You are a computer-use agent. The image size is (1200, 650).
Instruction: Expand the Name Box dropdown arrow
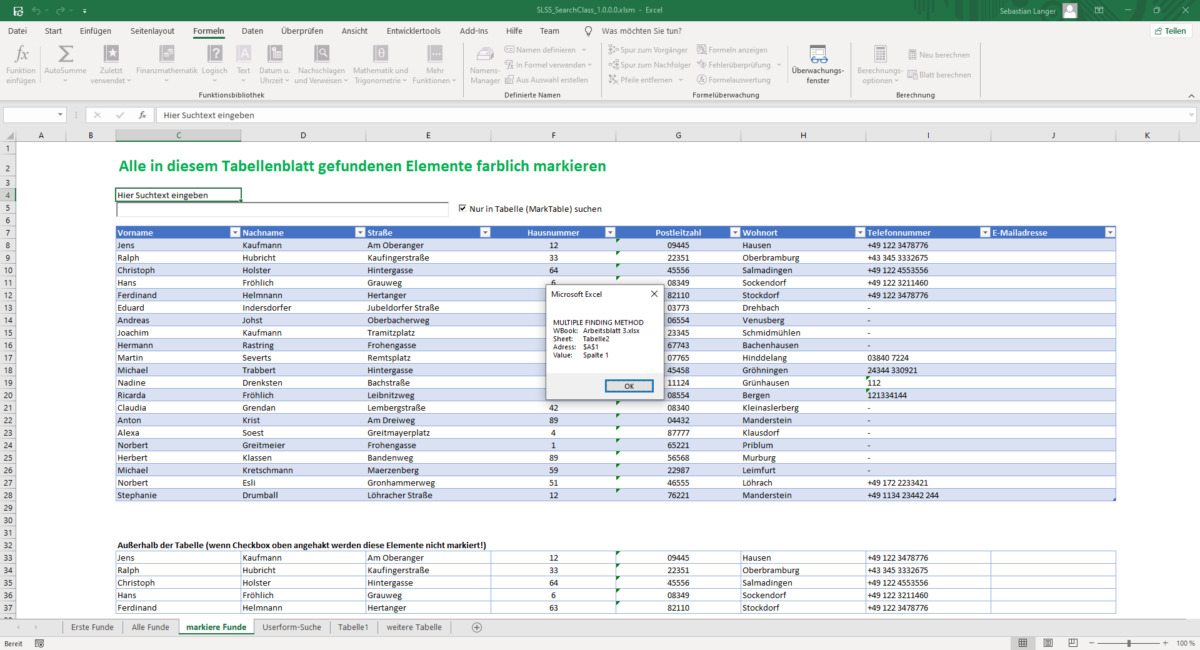[62, 115]
